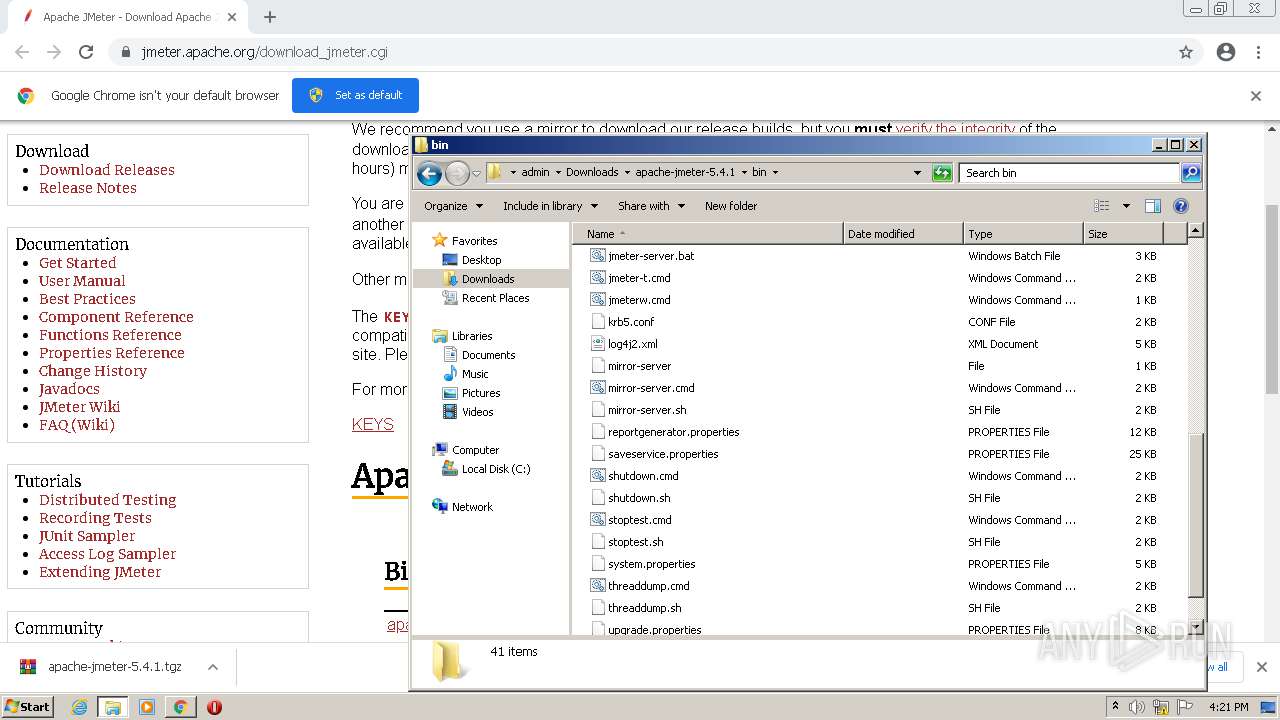Expand address bar history dropdown
The image size is (1280, 720).
[917, 173]
